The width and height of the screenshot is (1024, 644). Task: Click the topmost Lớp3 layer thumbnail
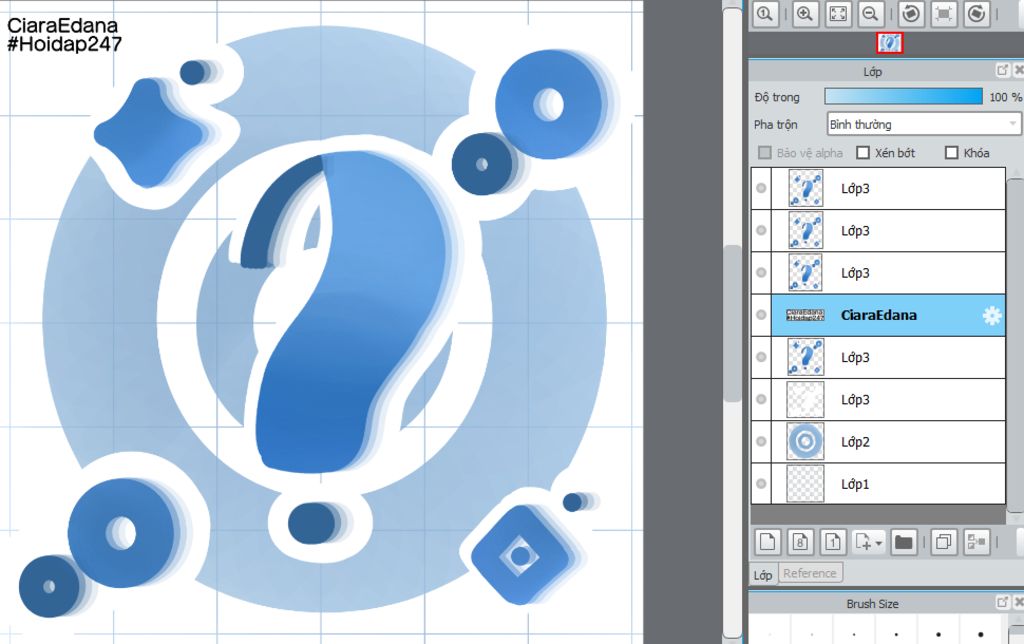805,188
